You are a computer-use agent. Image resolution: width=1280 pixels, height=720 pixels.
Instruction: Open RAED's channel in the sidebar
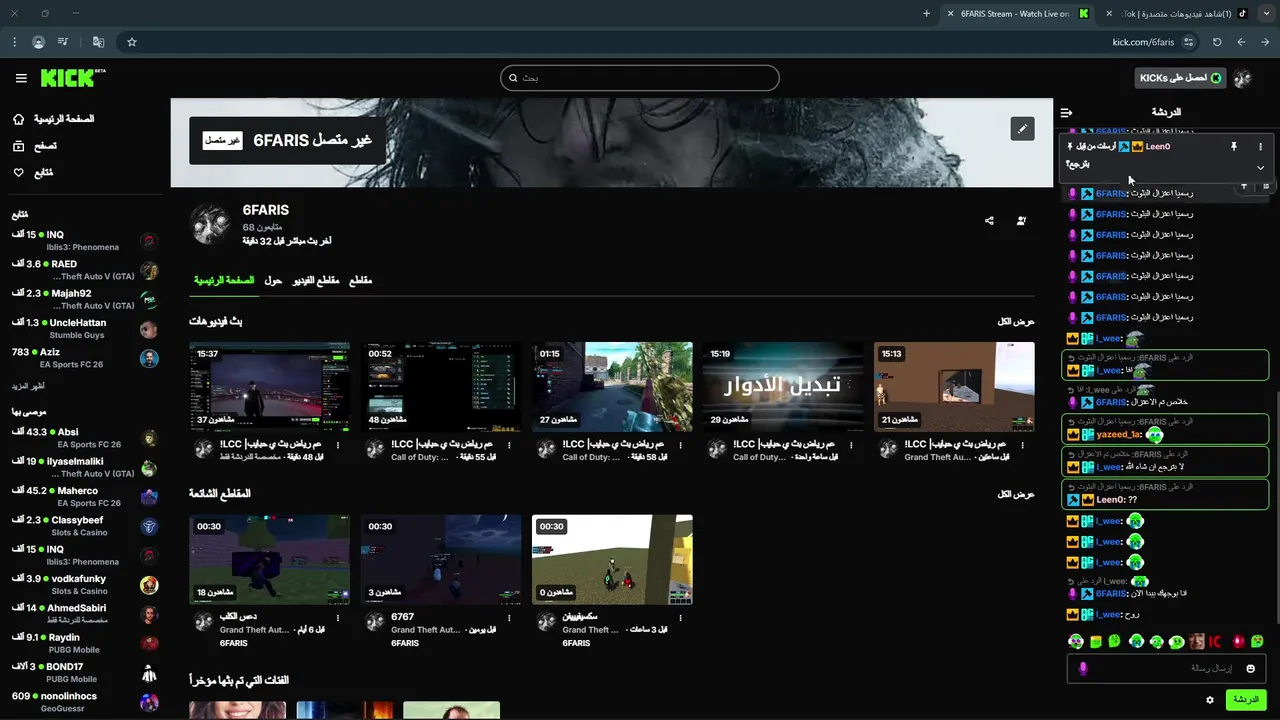coord(85,270)
